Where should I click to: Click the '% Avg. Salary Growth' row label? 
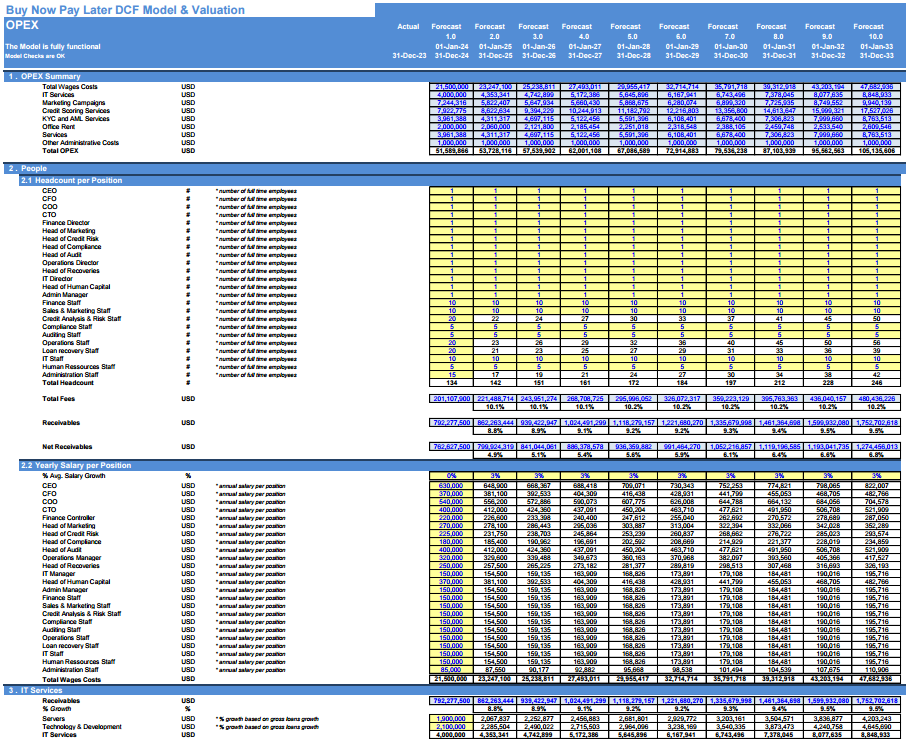(x=73, y=476)
